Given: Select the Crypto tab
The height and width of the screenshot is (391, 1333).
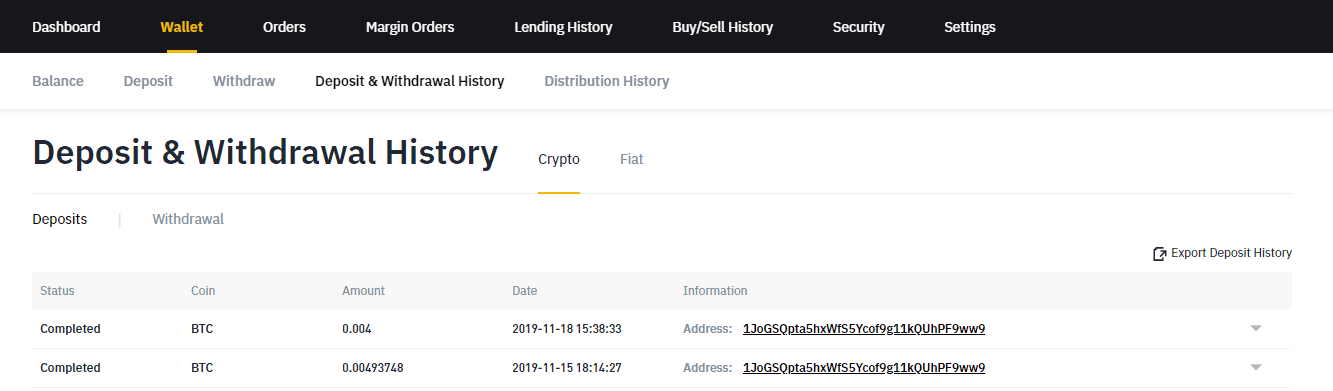Looking at the screenshot, I should click(x=559, y=159).
